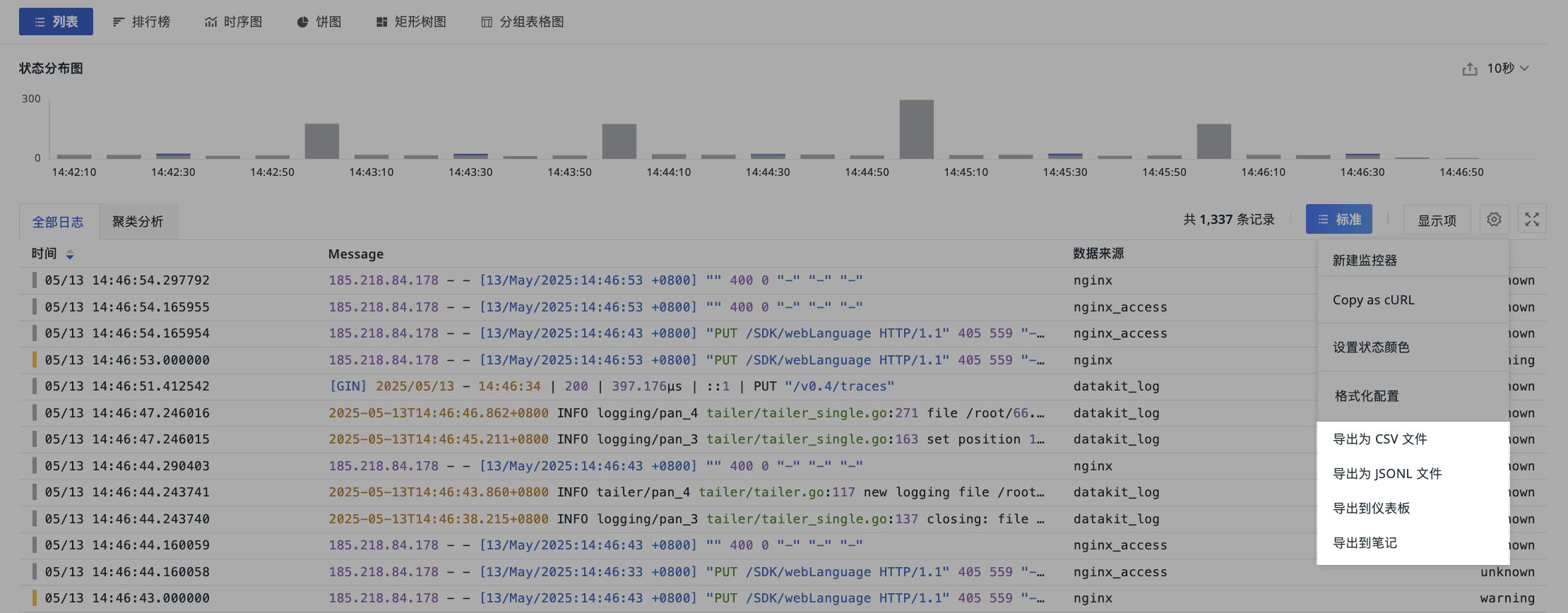1568x613 pixels.
Task: Open the 排行榜 ranking view
Action: click(141, 22)
